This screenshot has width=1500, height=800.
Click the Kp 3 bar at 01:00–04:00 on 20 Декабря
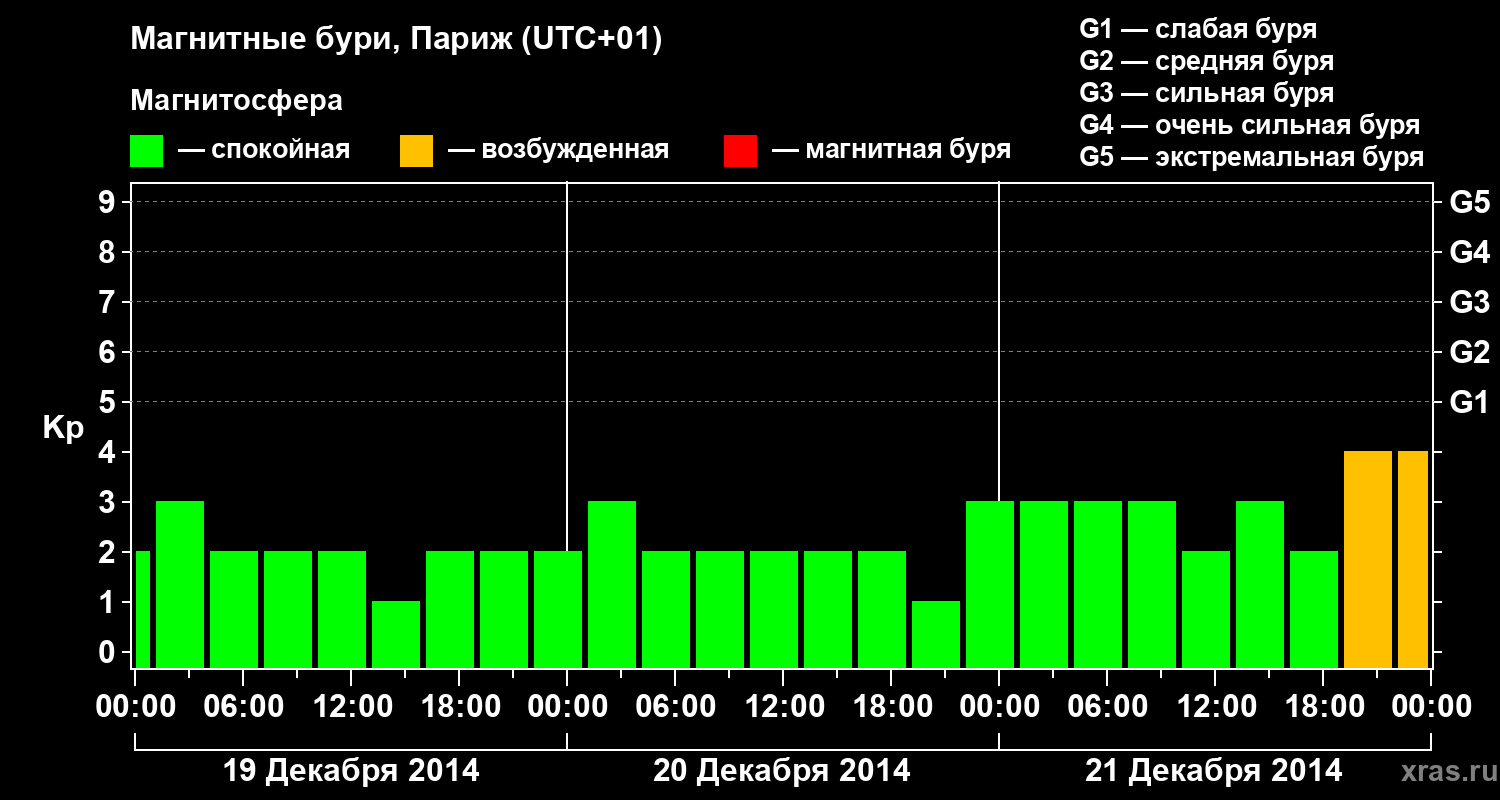(612, 584)
